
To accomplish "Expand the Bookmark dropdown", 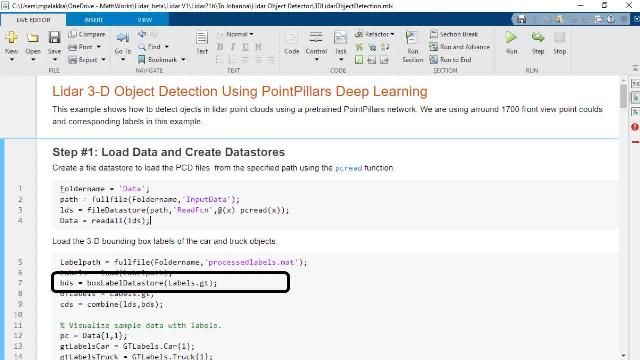I will point(183,60).
